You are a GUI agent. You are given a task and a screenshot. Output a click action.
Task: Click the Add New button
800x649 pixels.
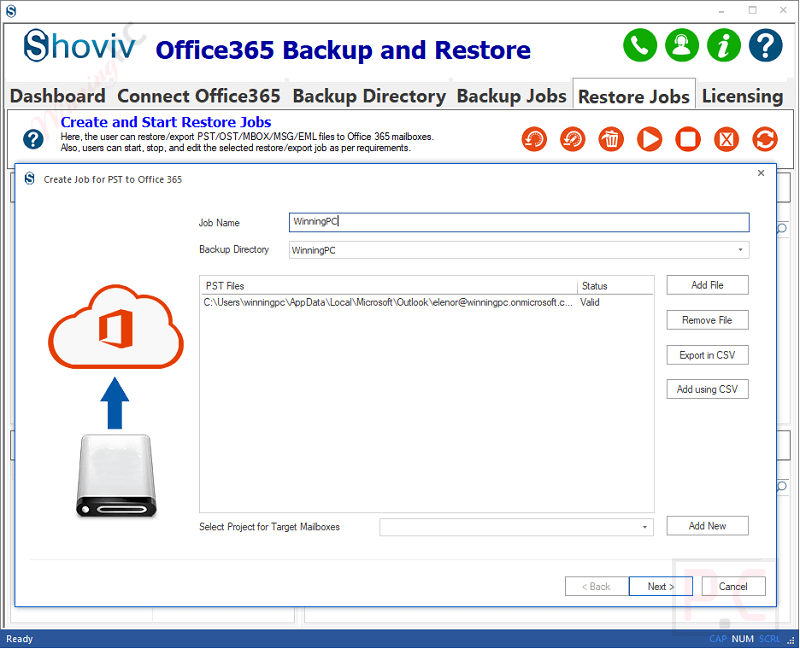coord(707,526)
